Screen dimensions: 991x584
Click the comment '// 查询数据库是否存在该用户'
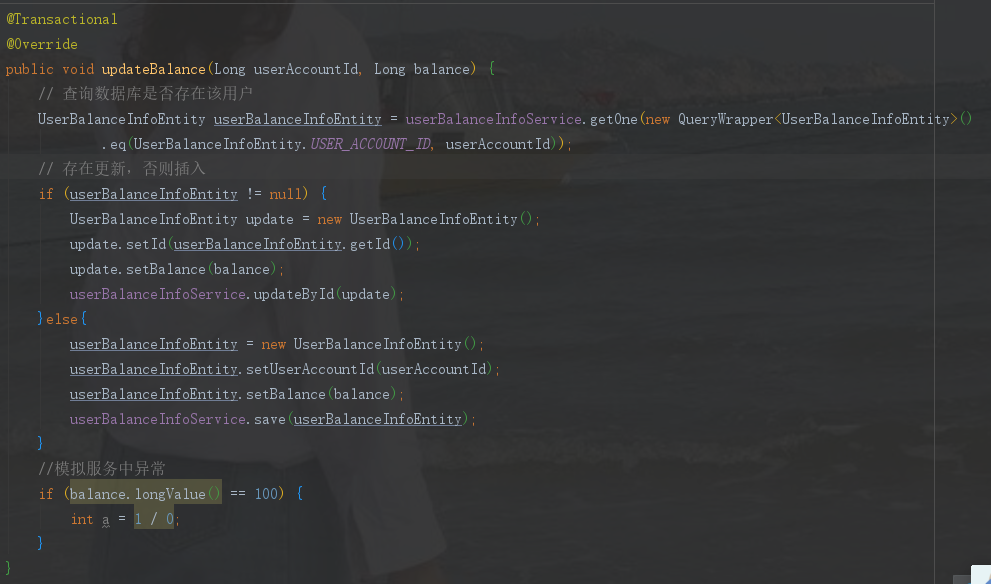click(145, 94)
